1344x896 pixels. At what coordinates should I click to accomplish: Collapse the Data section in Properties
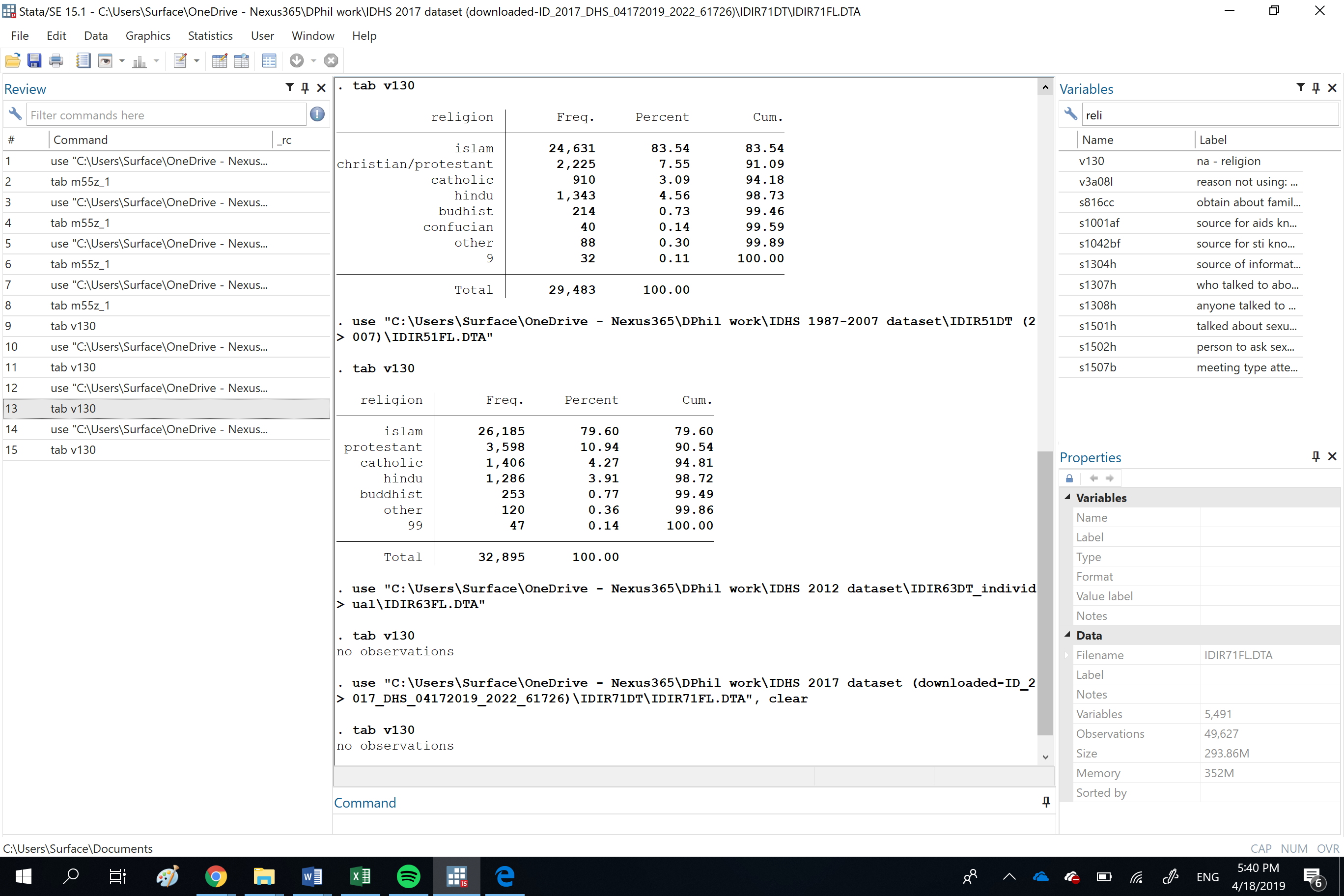pyautogui.click(x=1067, y=635)
